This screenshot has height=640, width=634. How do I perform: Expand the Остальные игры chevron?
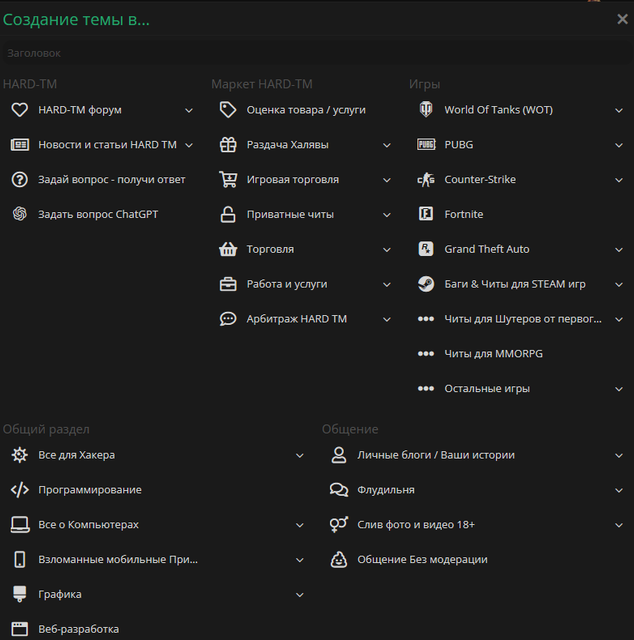coord(619,389)
